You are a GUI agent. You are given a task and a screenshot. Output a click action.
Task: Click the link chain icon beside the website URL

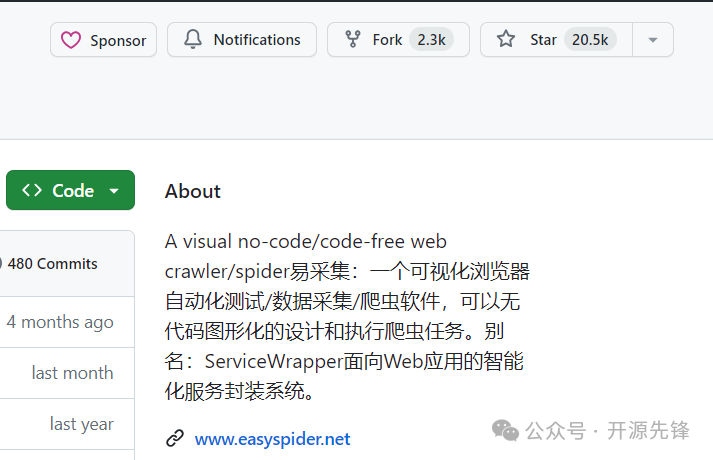(175, 439)
